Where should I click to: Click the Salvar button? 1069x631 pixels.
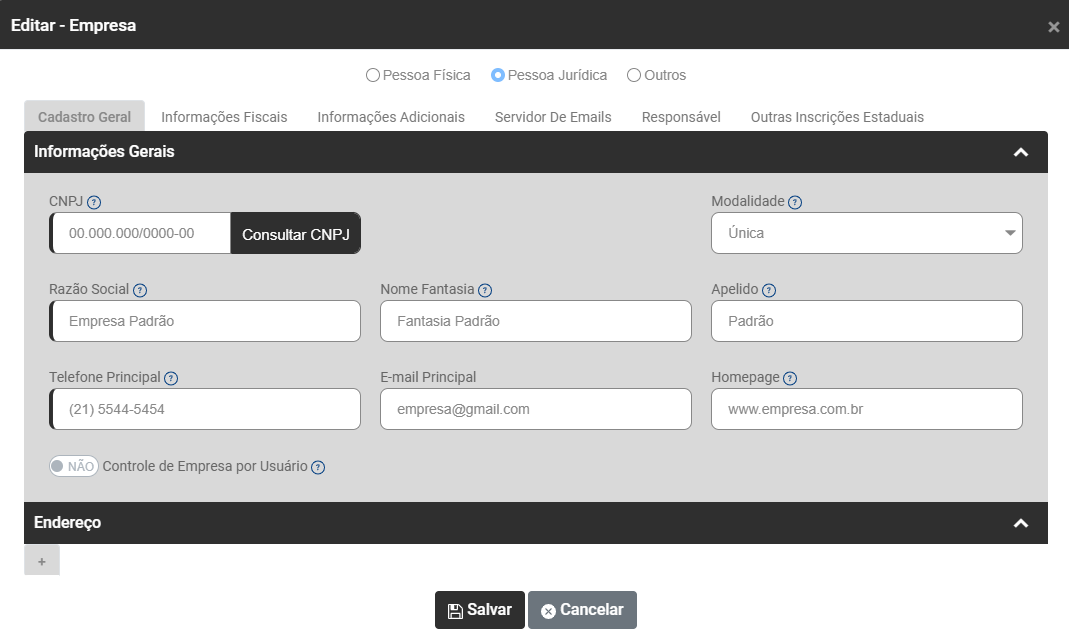pyautogui.click(x=480, y=610)
